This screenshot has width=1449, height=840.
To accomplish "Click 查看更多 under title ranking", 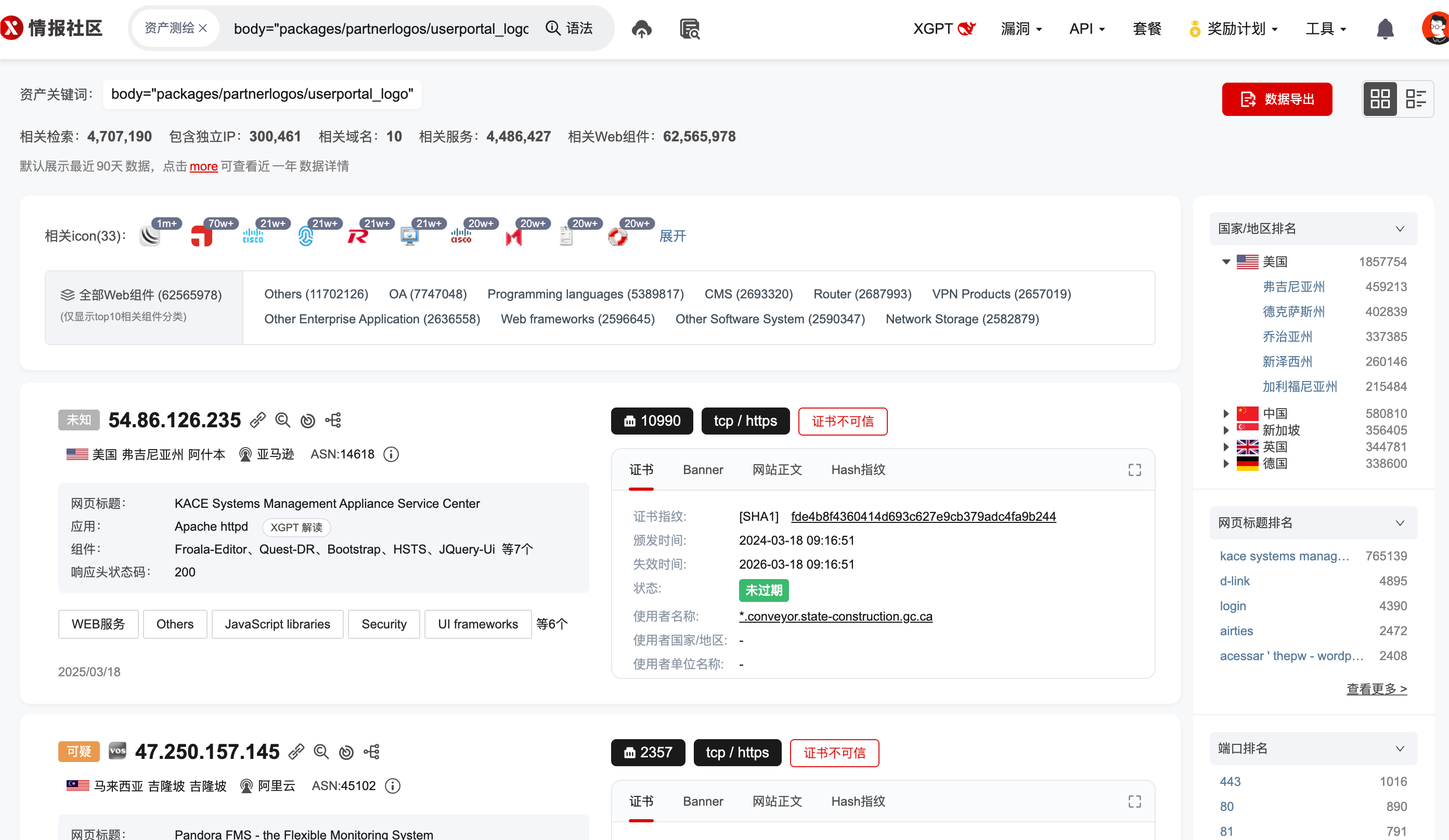I will pyautogui.click(x=1377, y=689).
